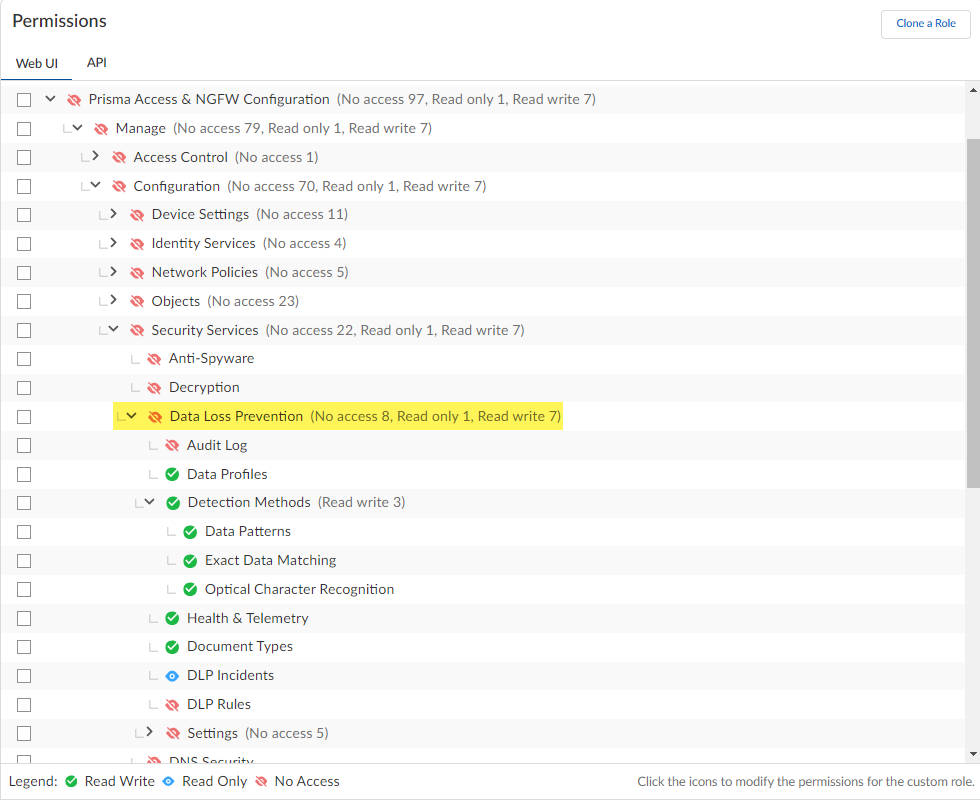This screenshot has height=800, width=980.
Task: Change Health & Telemetry permission icon
Action: click(x=172, y=618)
